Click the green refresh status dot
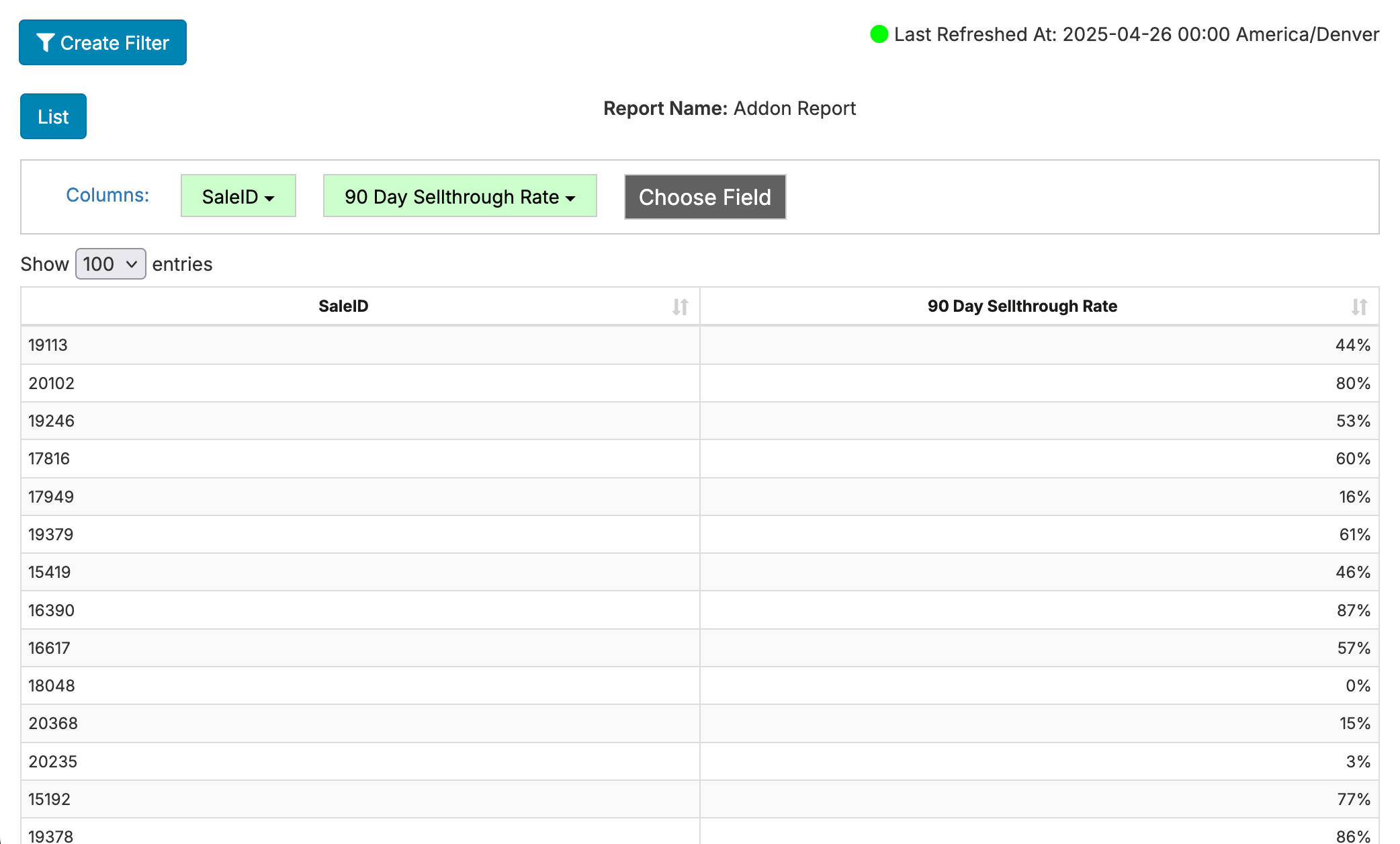Image resolution: width=1400 pixels, height=844 pixels. pyautogui.click(x=879, y=34)
